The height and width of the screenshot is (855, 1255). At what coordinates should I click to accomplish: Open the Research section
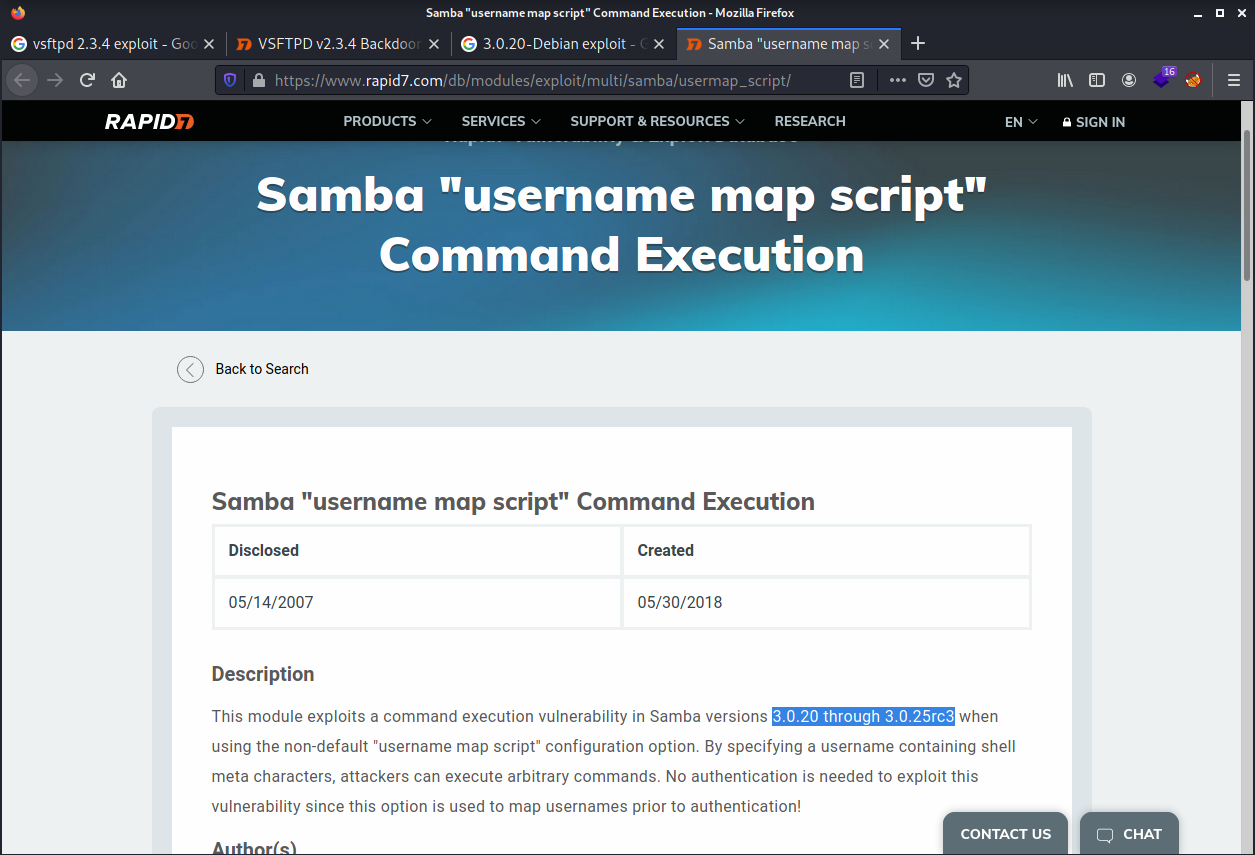click(x=810, y=121)
